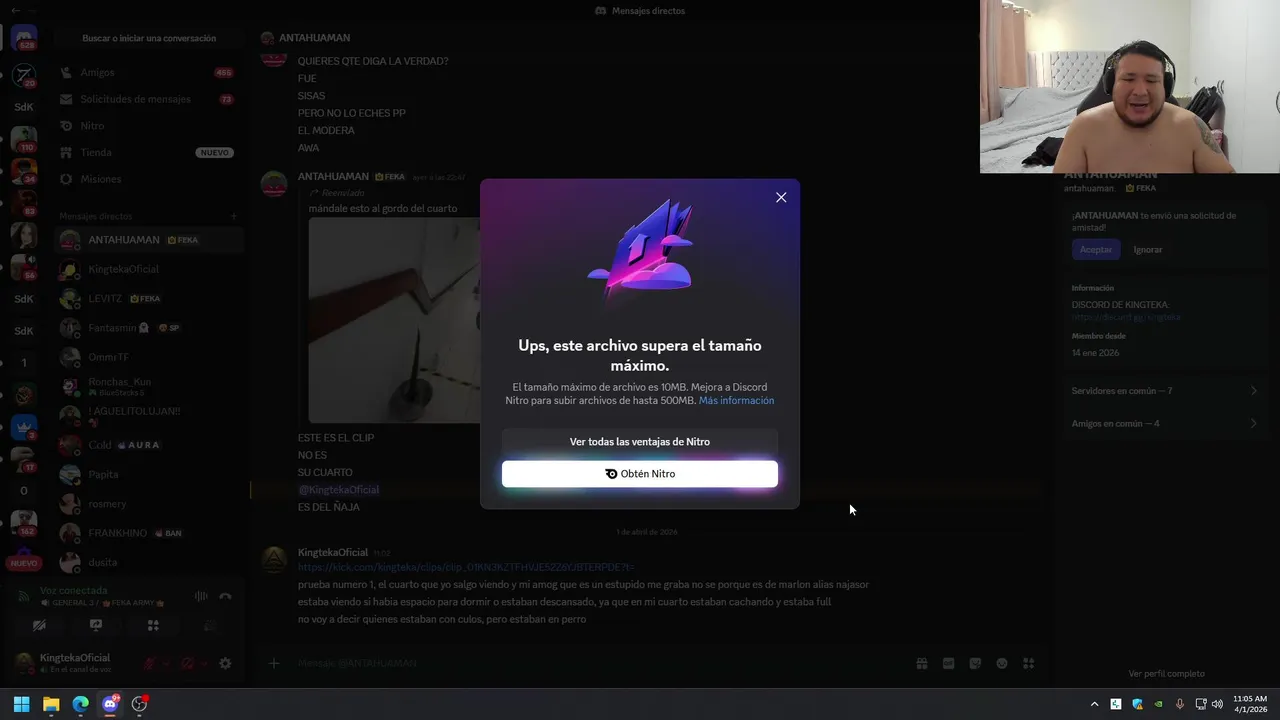The image size is (1280, 720).
Task: Click the gift icon in message bar
Action: [x=922, y=663]
